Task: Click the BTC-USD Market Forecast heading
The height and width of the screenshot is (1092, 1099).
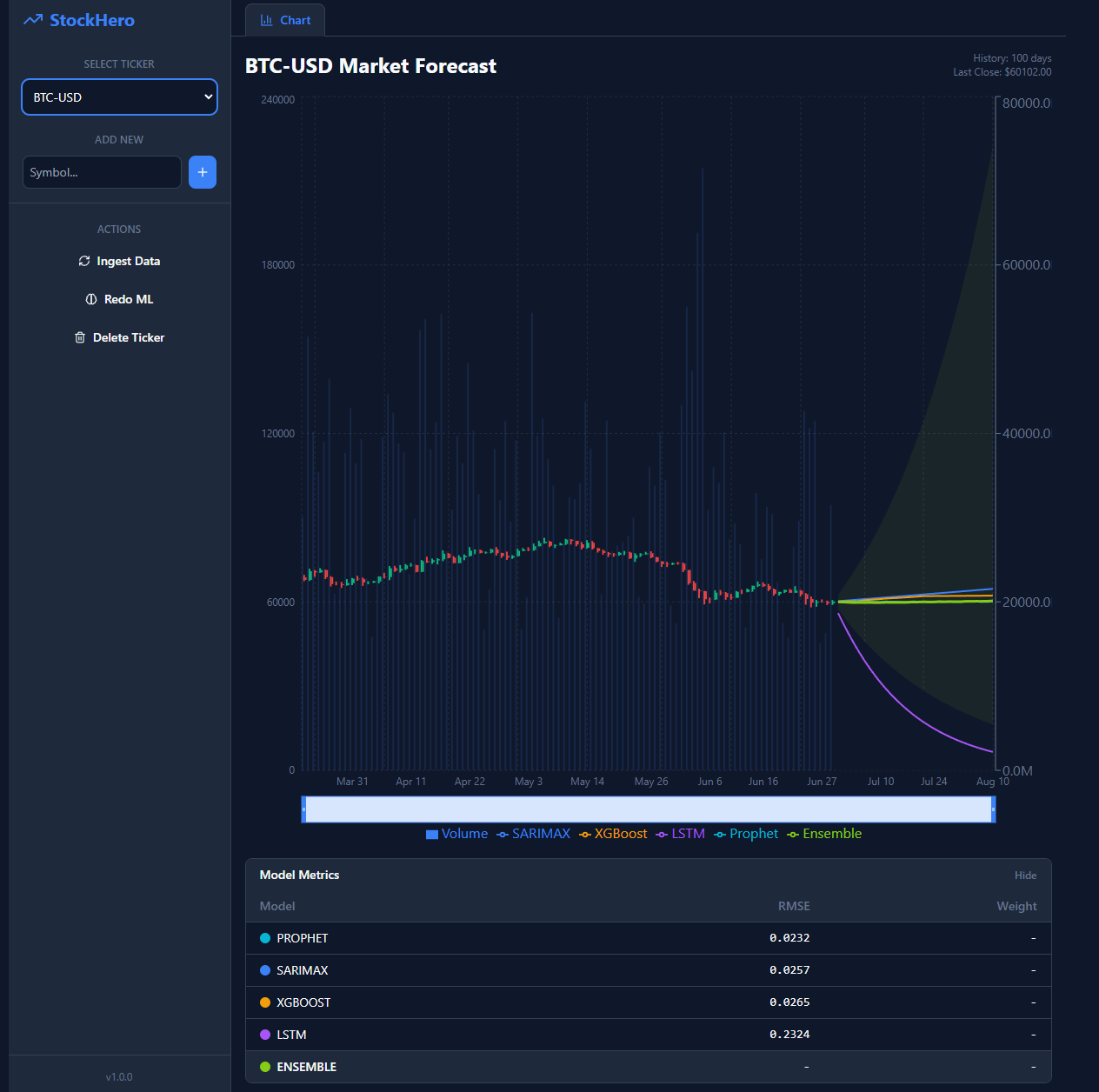Action: [x=370, y=66]
